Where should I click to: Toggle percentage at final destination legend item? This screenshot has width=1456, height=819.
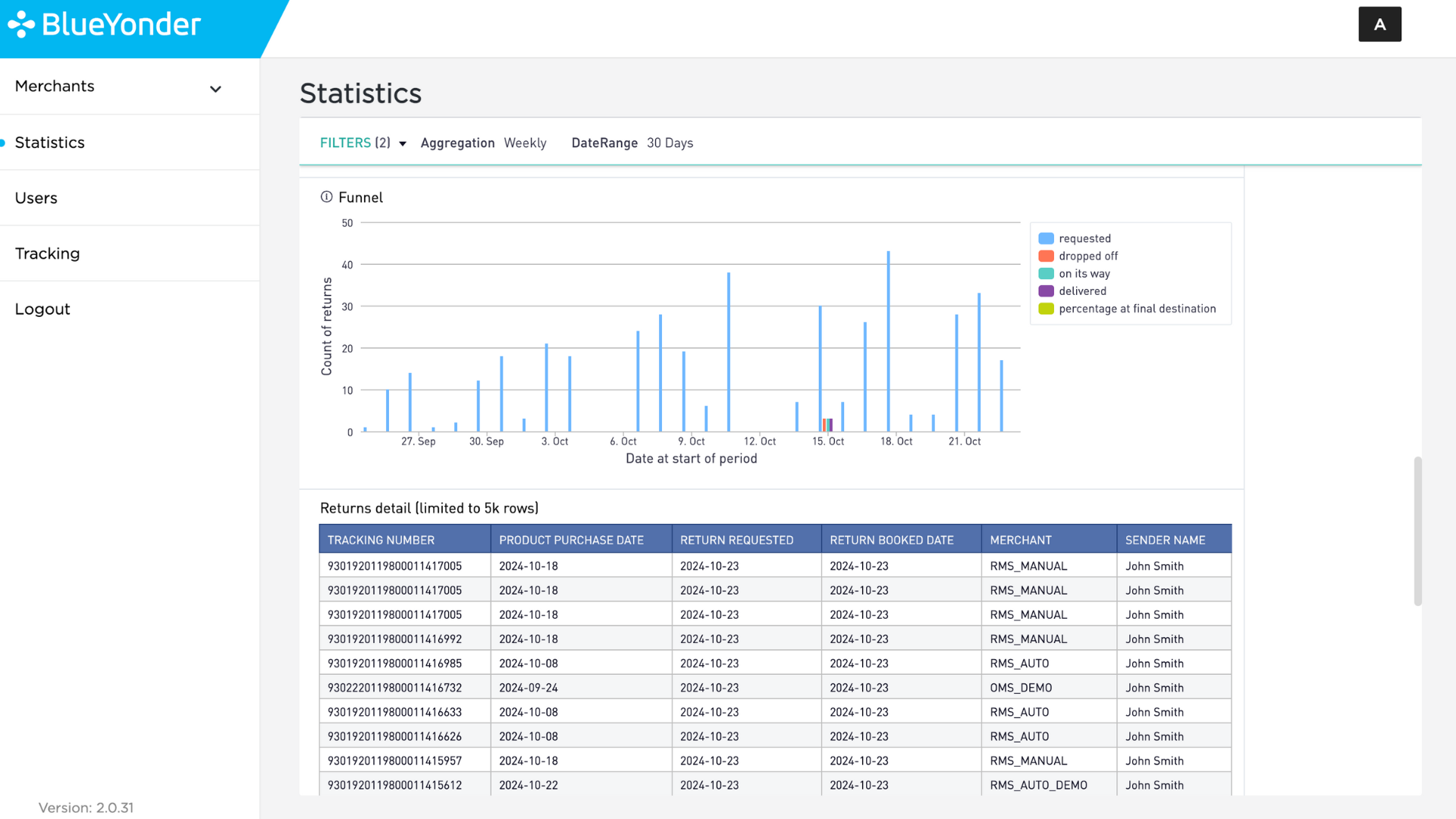coord(1127,309)
